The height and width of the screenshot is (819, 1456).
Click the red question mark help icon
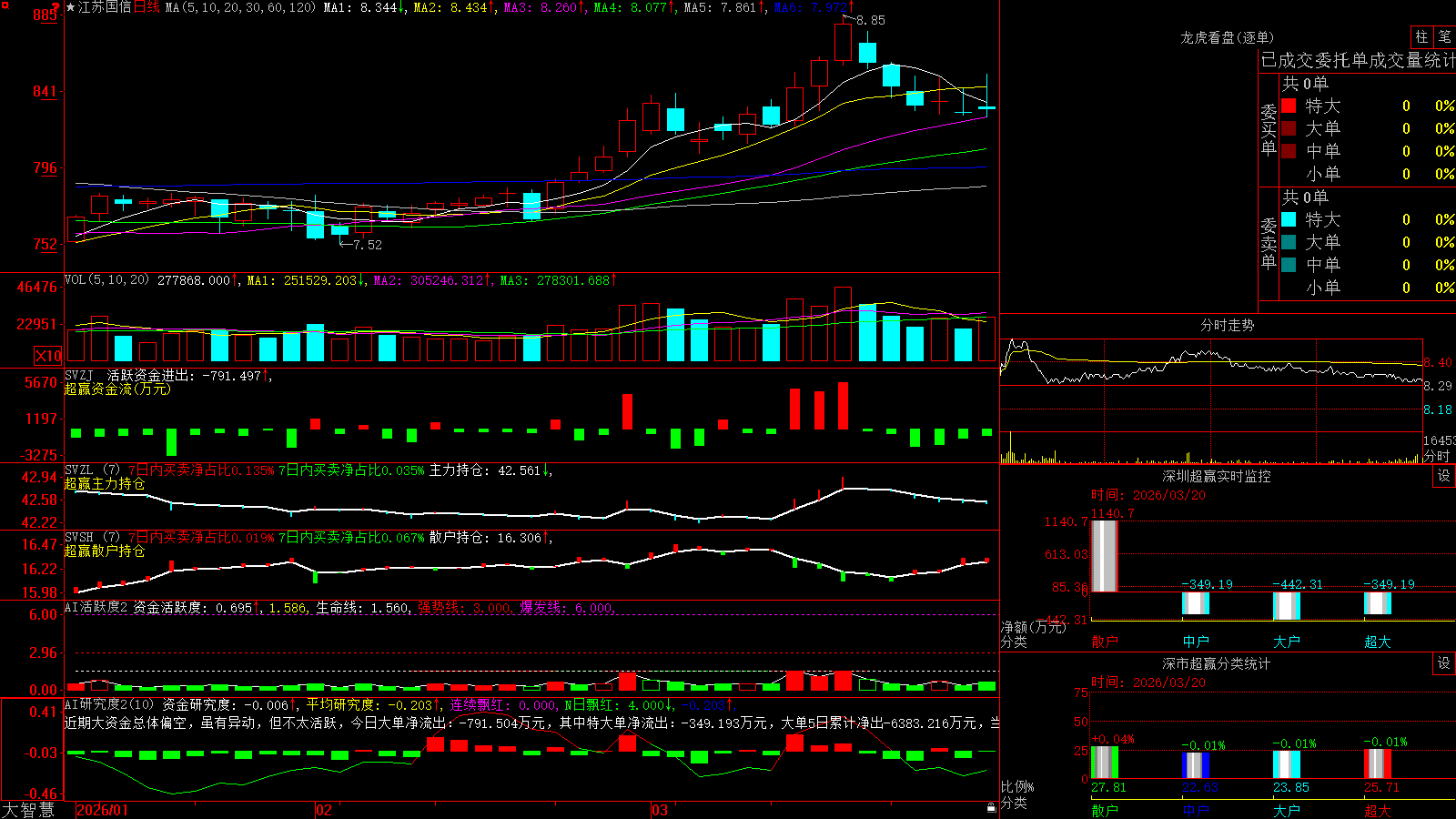56,6
